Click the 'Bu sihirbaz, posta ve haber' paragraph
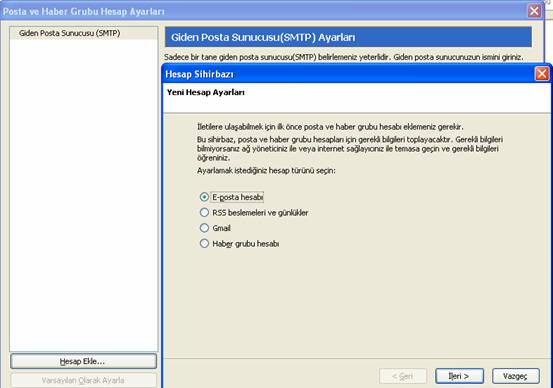Screen dimensions: 553x388 (x=350, y=148)
